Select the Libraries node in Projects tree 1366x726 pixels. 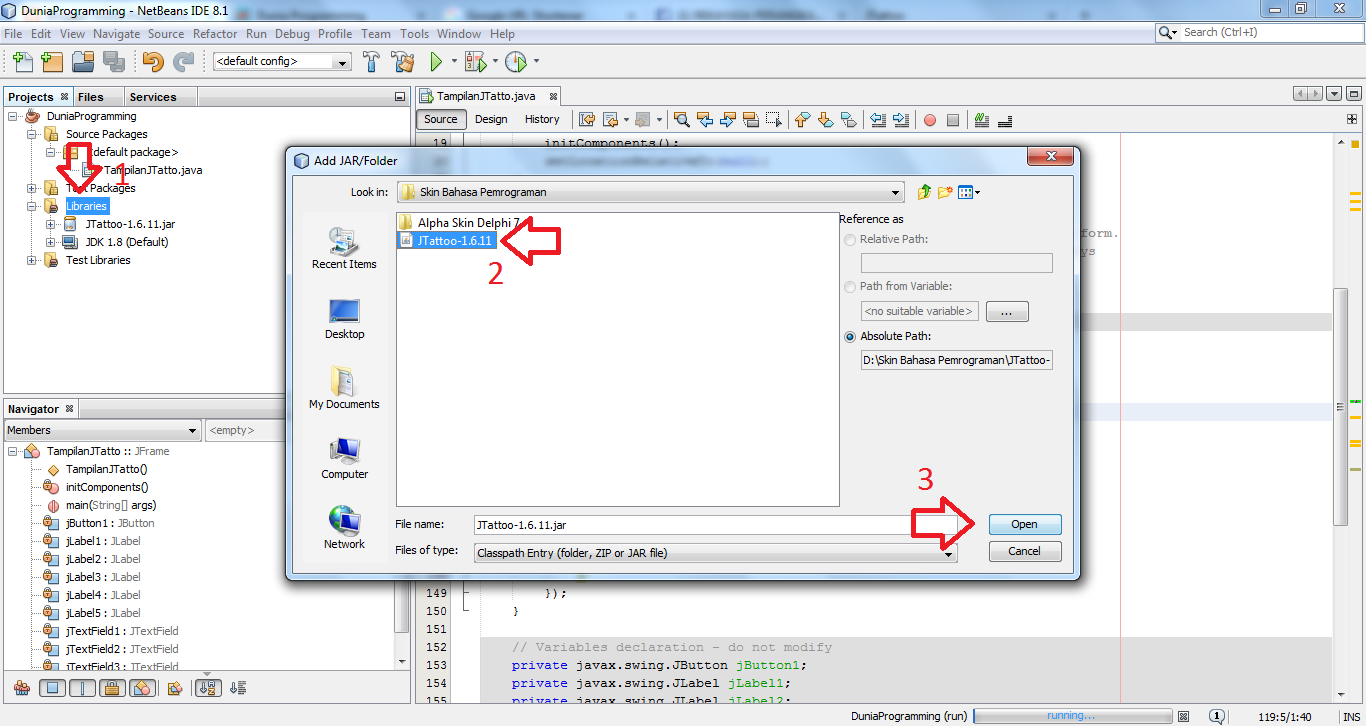86,206
